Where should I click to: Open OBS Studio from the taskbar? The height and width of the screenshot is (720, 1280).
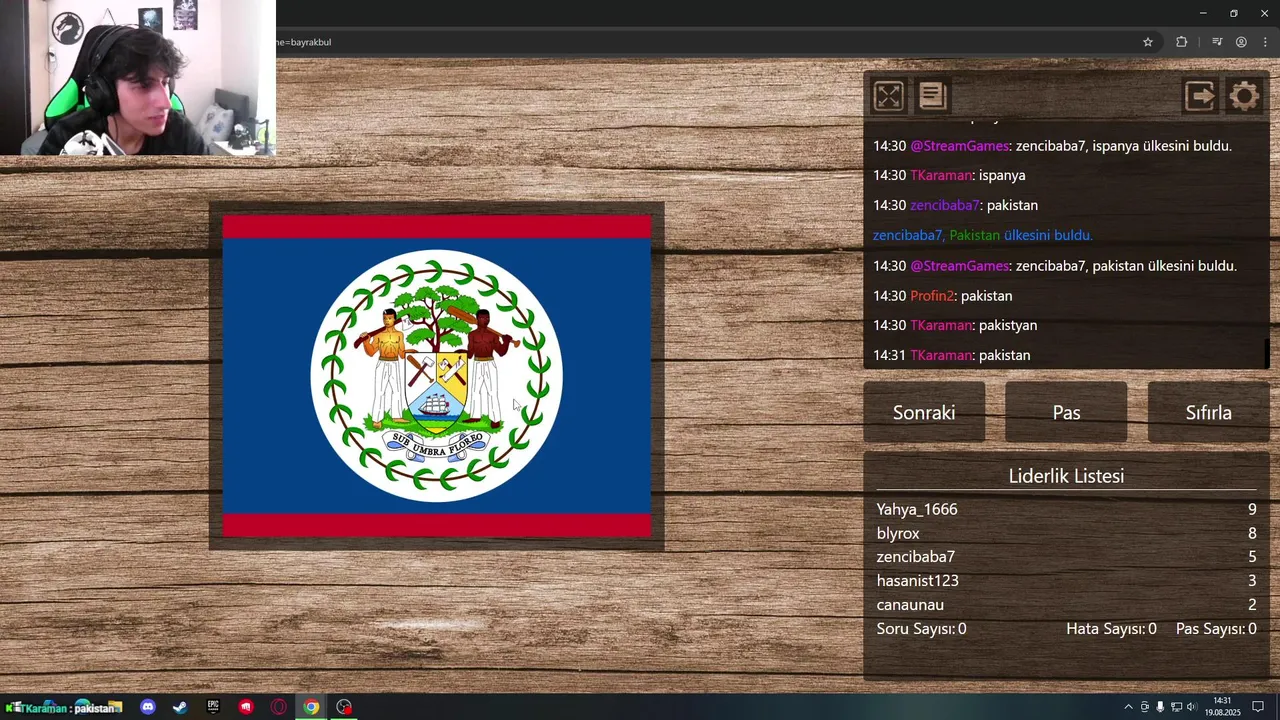coord(344,707)
